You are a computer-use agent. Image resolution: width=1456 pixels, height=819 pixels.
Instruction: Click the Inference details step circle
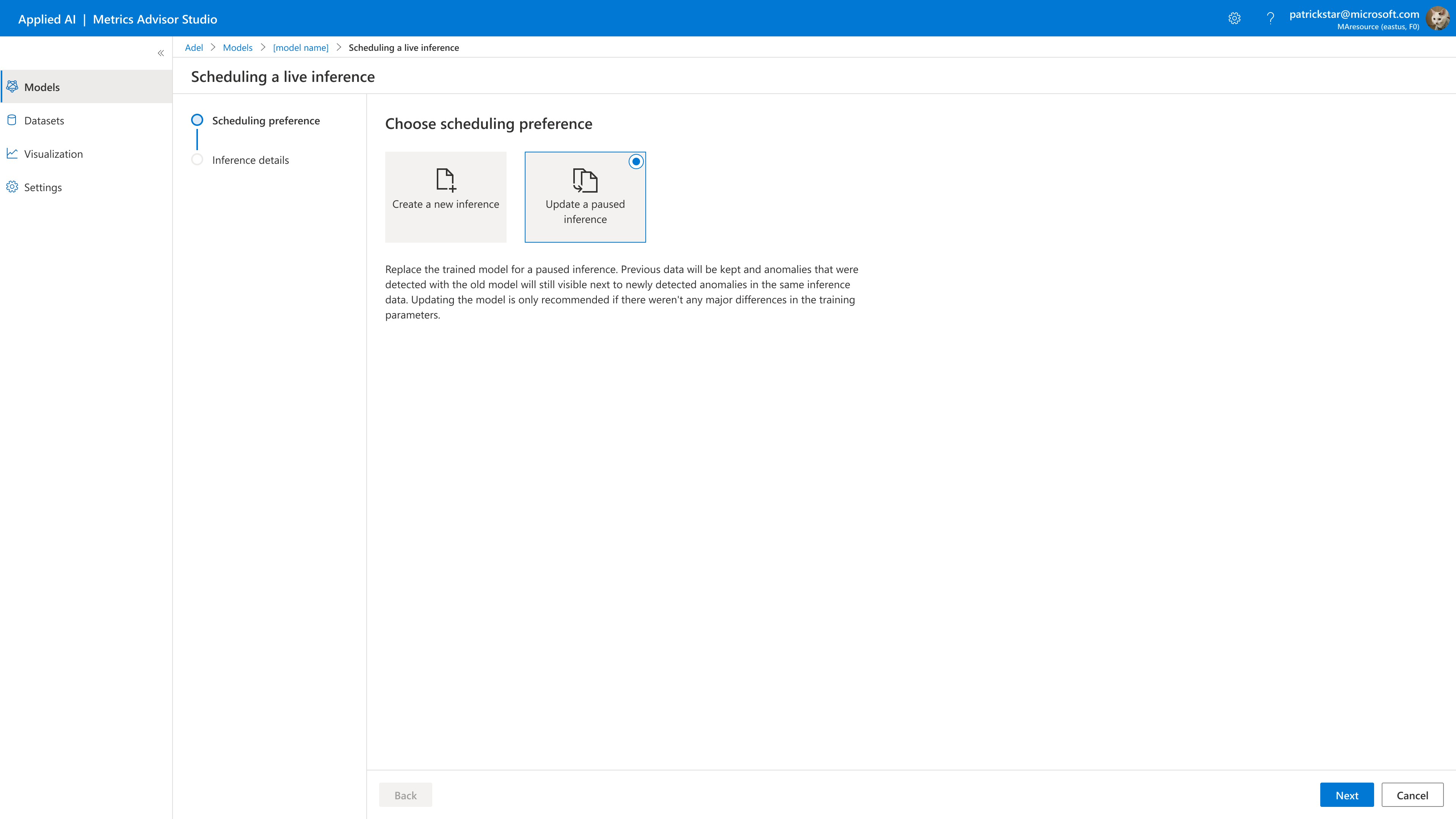[197, 159]
